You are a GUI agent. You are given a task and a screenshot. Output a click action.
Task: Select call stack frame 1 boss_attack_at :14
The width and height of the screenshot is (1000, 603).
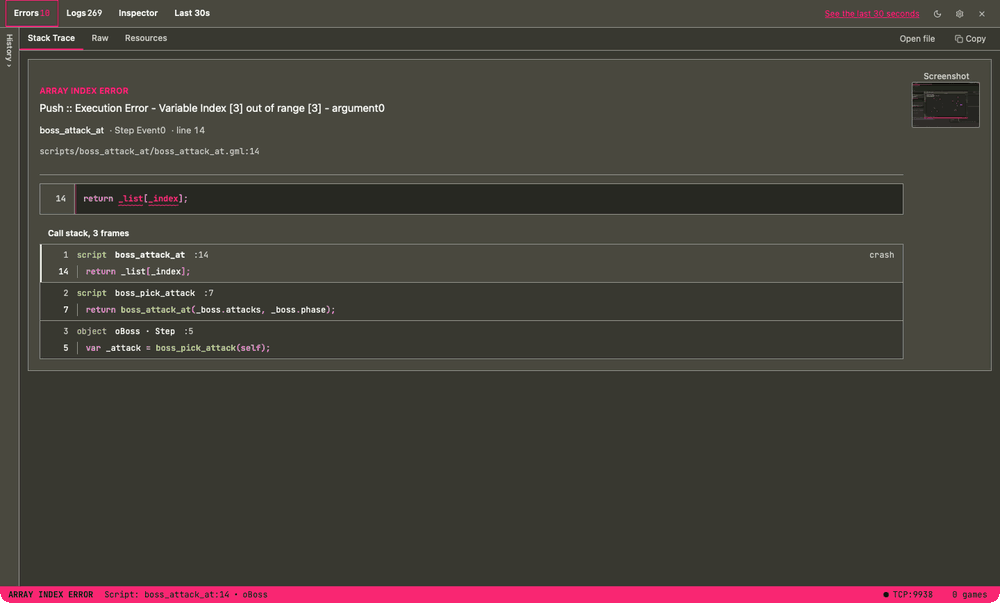[471, 263]
